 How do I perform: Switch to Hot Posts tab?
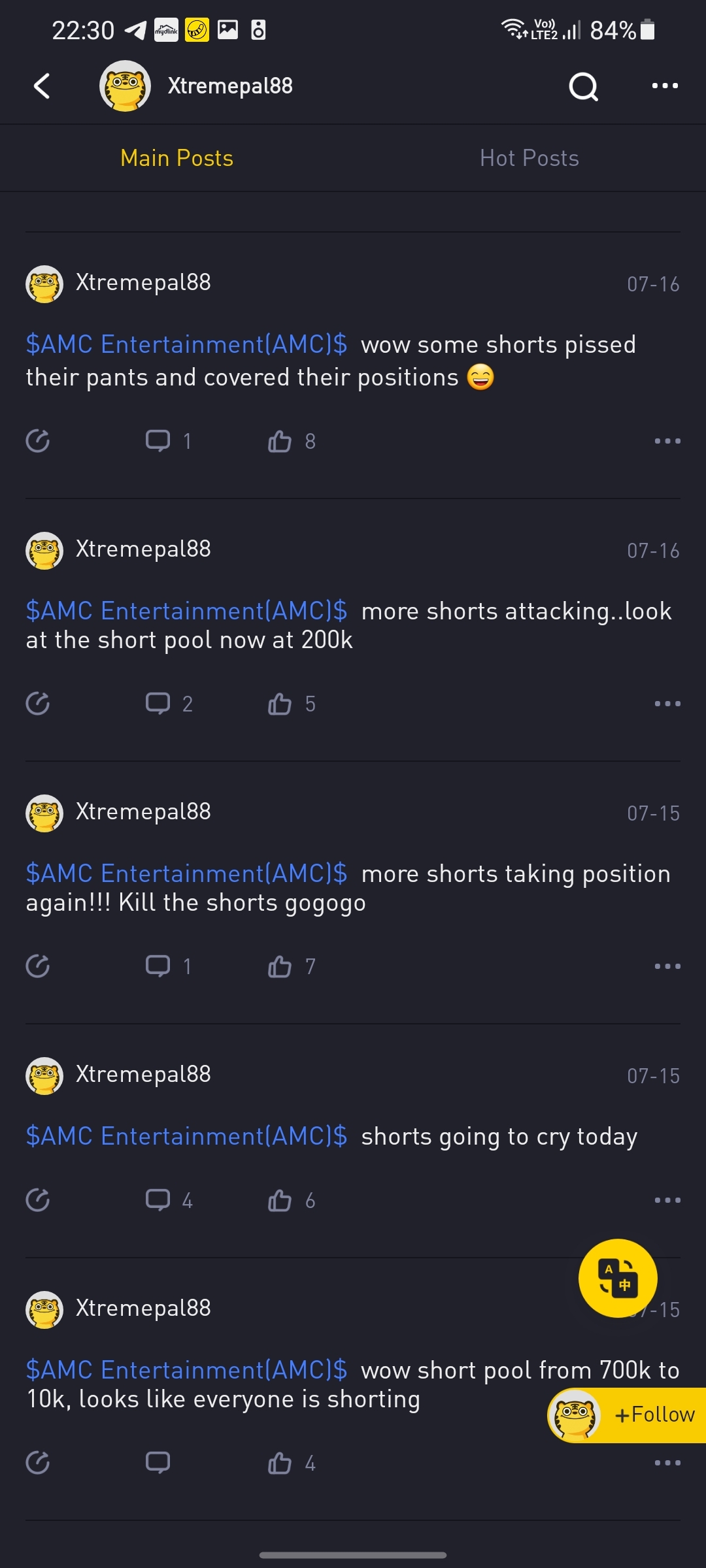coord(529,158)
